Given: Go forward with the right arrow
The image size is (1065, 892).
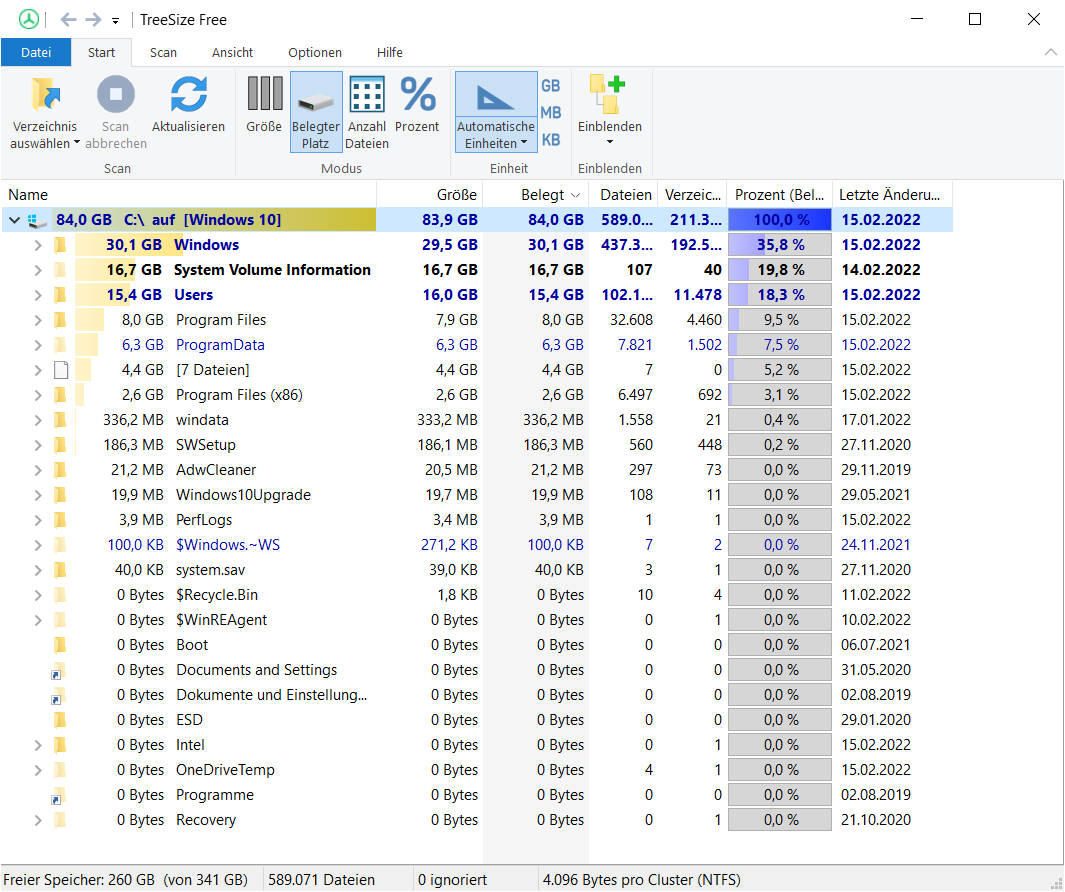Looking at the screenshot, I should [93, 20].
